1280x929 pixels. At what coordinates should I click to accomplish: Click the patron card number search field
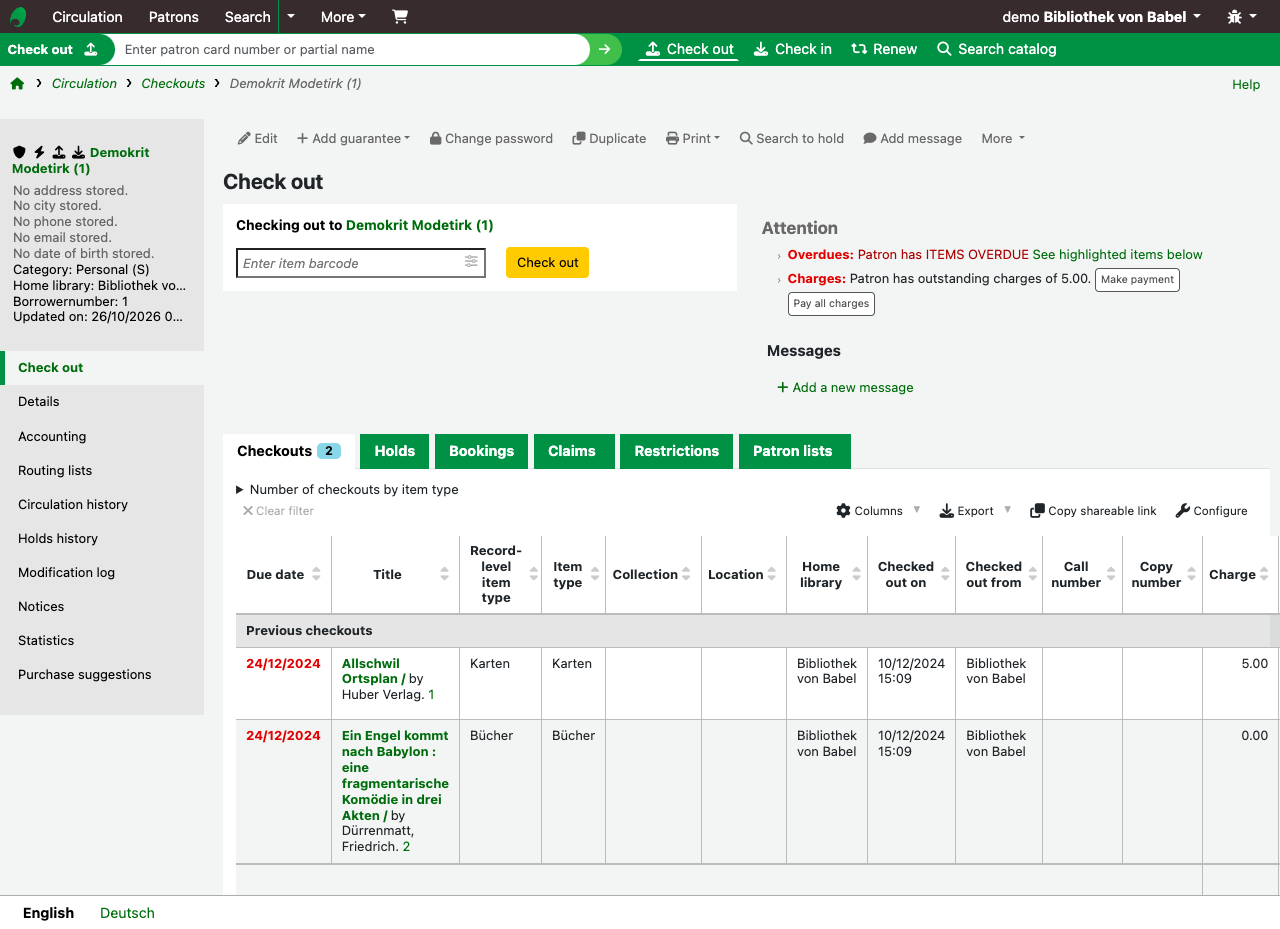[351, 49]
